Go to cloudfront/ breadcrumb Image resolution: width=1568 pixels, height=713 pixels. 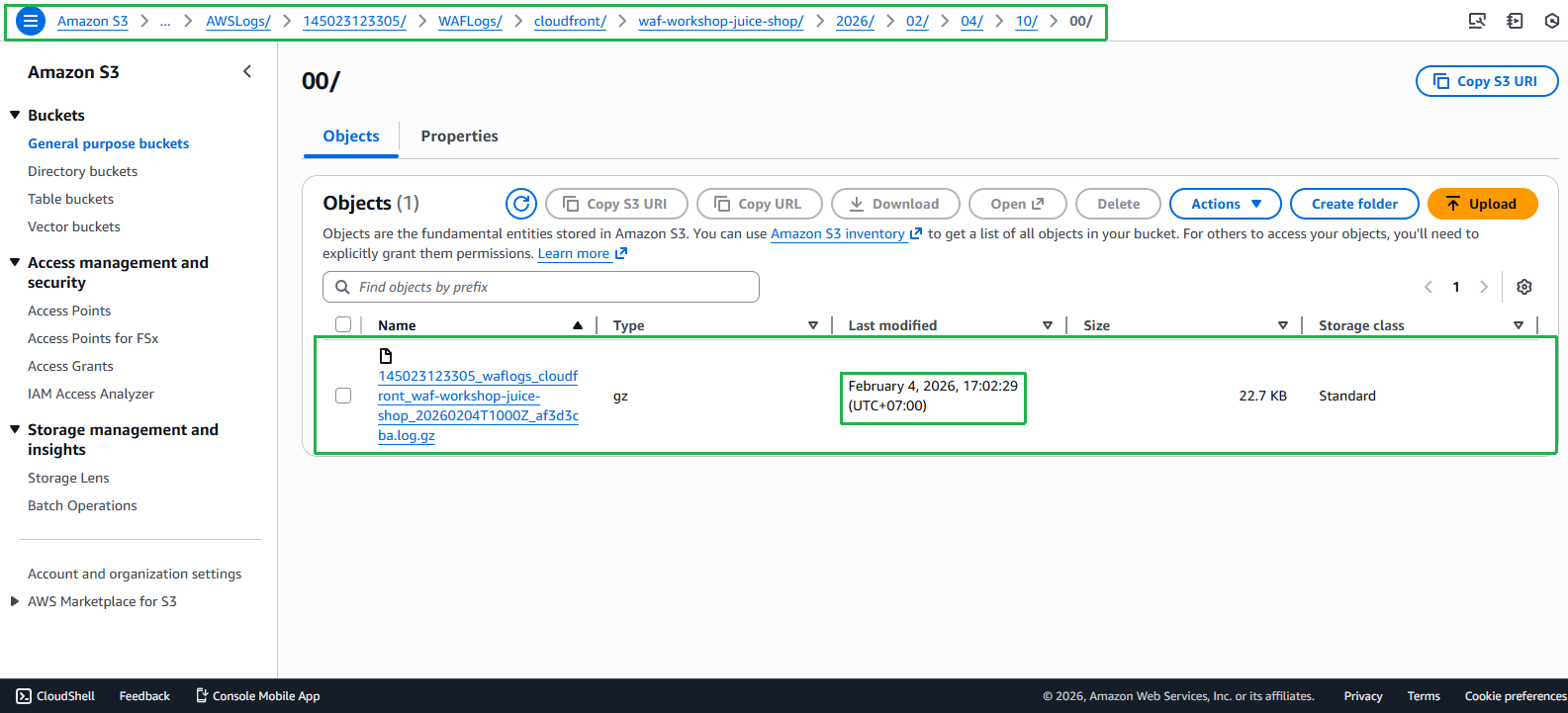[570, 21]
